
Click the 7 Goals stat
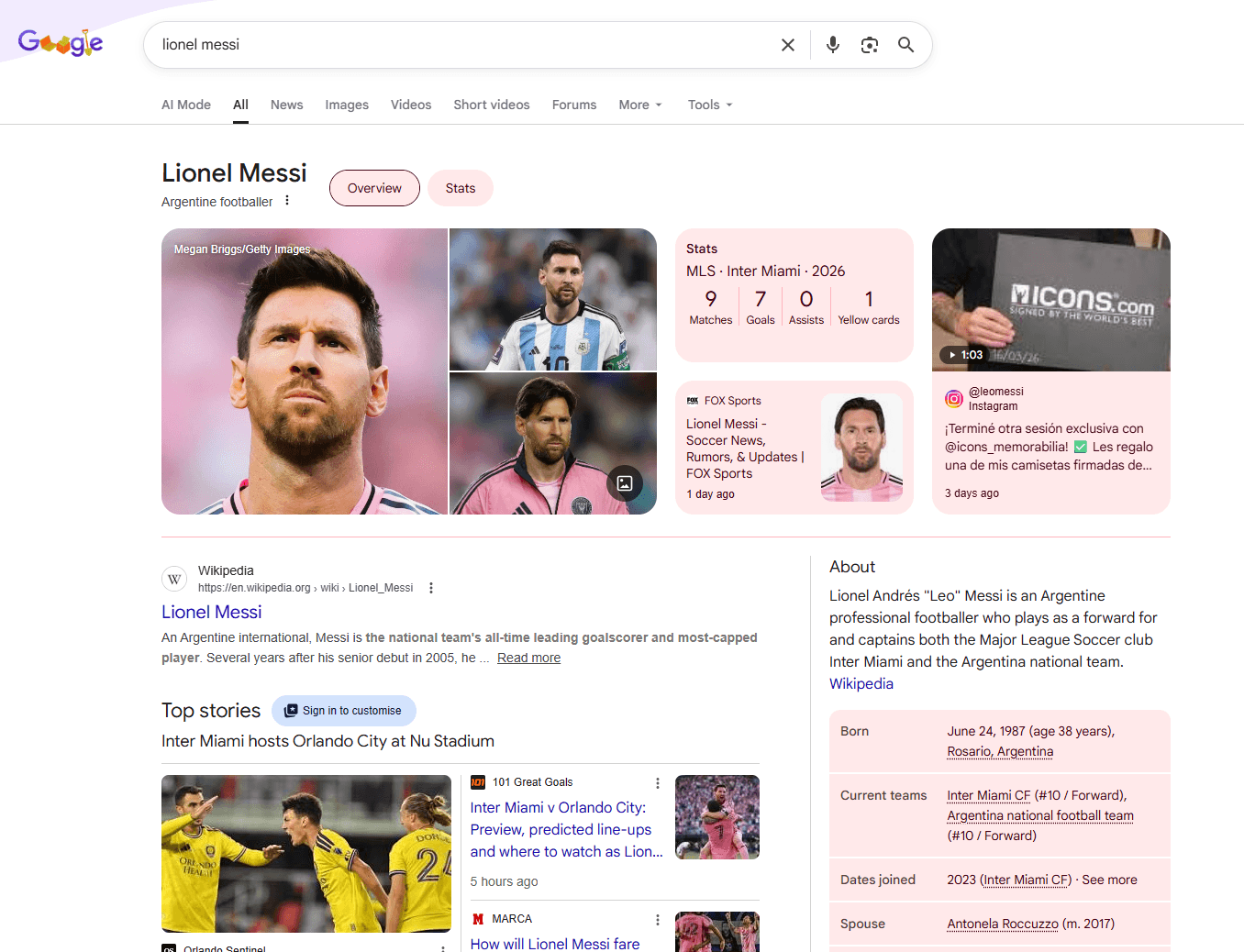pyautogui.click(x=761, y=306)
